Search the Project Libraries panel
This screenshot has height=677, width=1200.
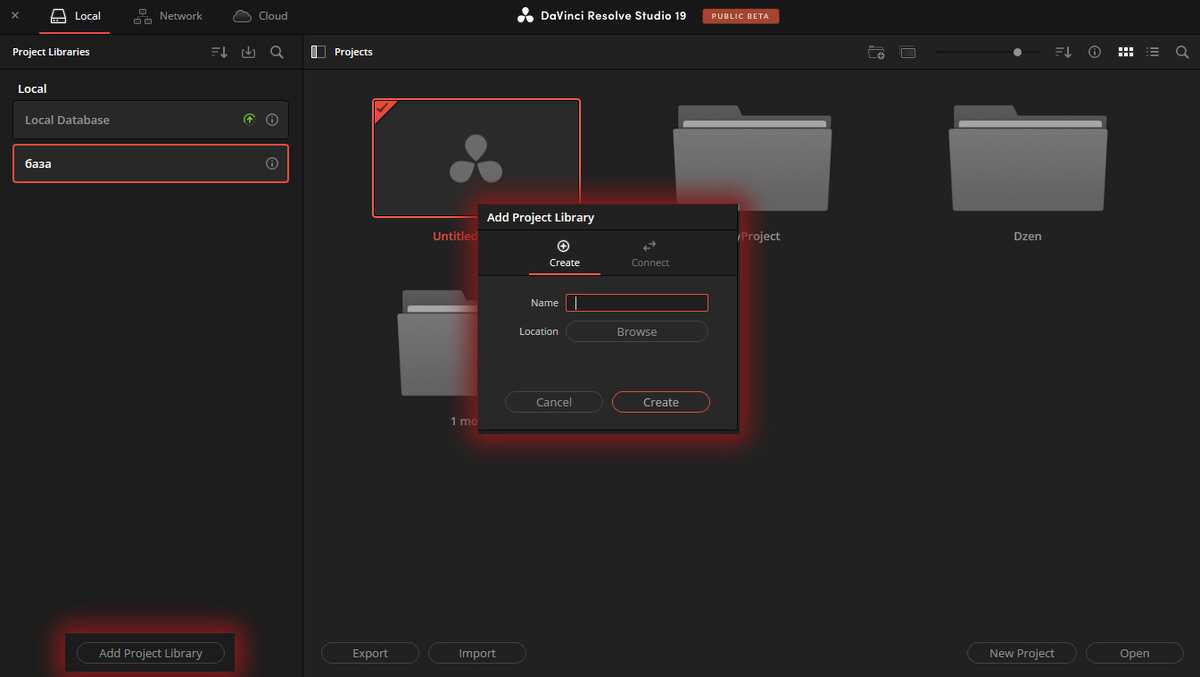(277, 52)
